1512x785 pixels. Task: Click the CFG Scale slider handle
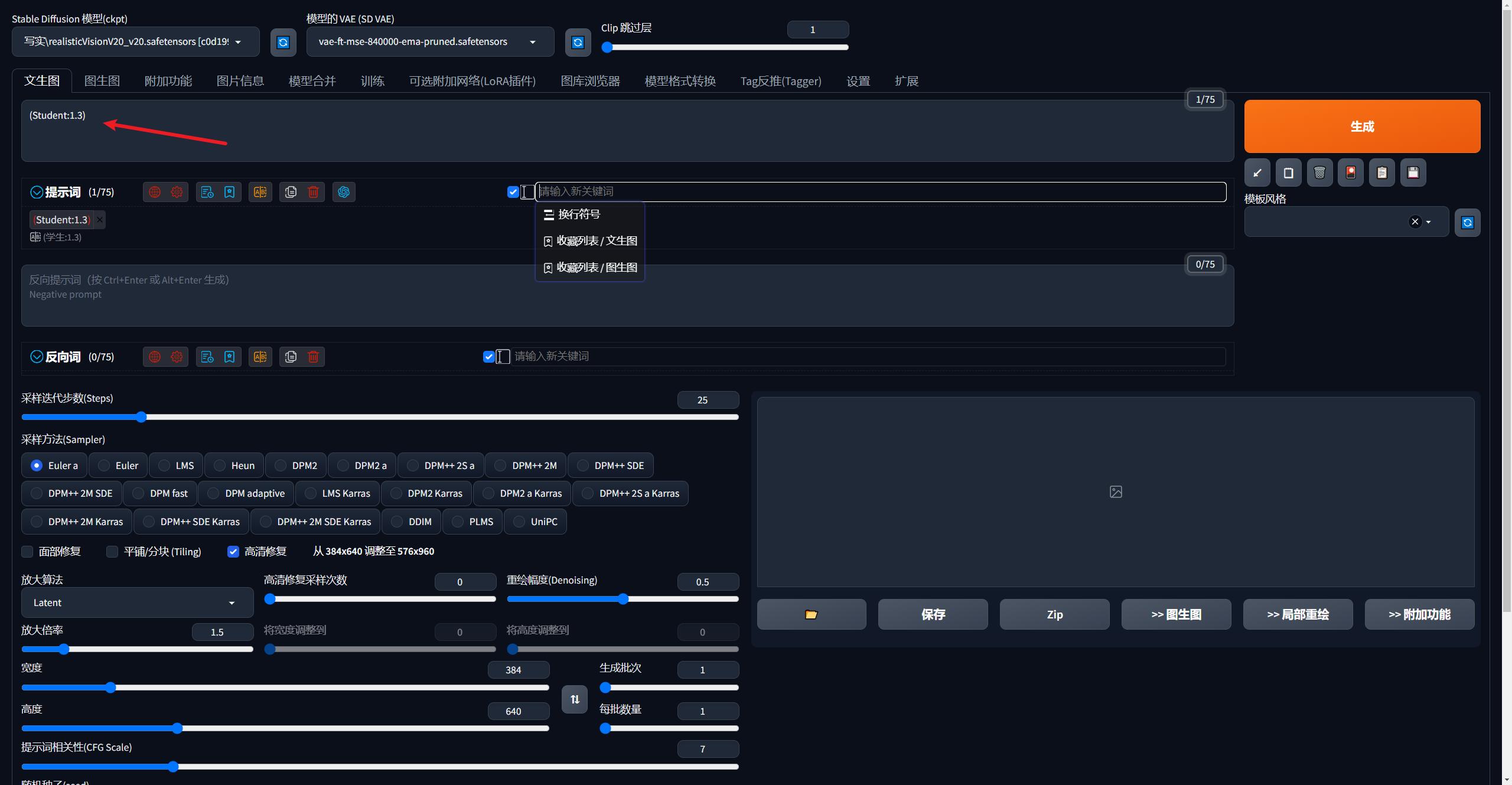coord(173,767)
